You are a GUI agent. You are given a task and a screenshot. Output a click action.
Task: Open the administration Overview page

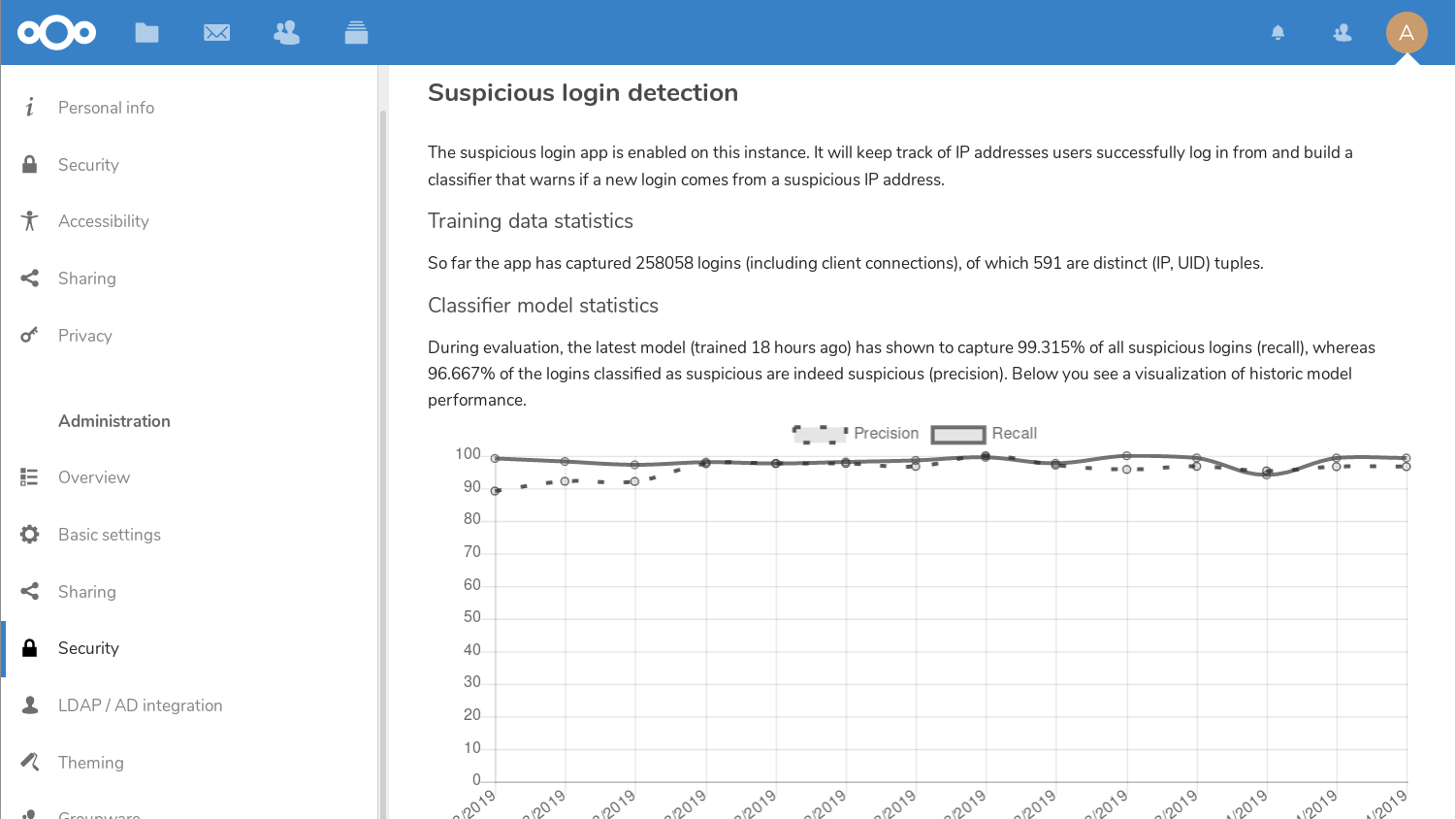[93, 477]
